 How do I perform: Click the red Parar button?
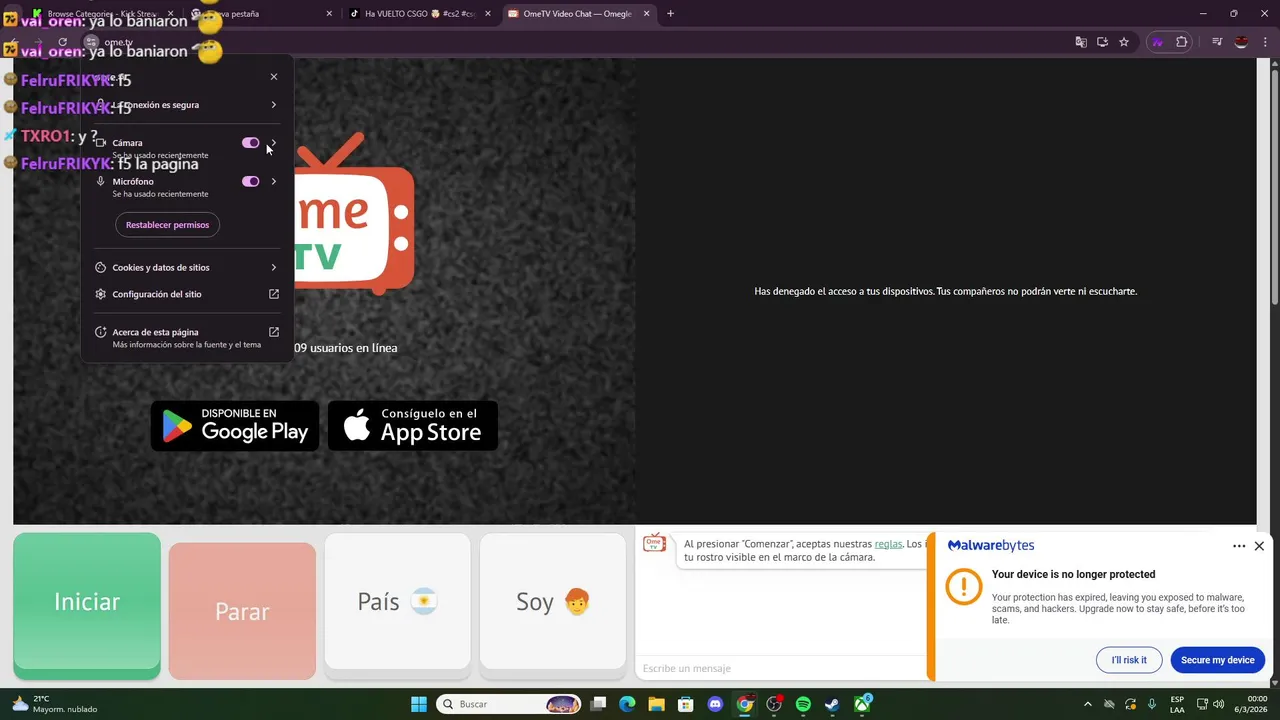[x=242, y=611]
